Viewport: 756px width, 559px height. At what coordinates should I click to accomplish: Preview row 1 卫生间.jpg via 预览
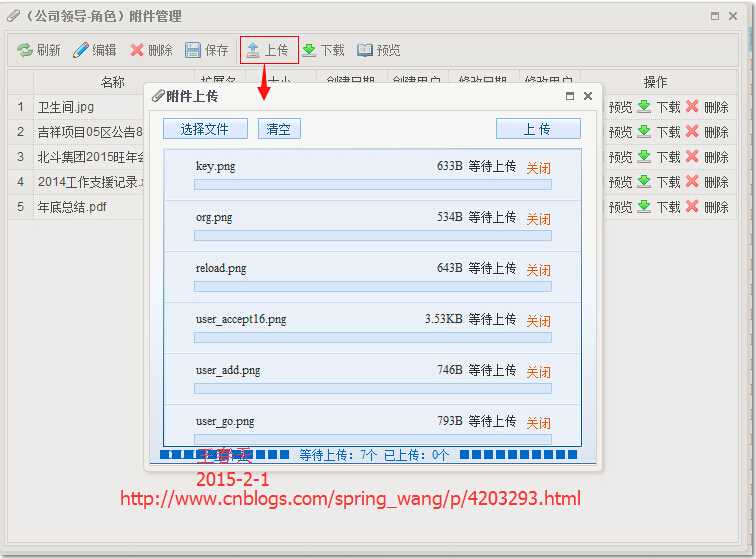(x=621, y=107)
